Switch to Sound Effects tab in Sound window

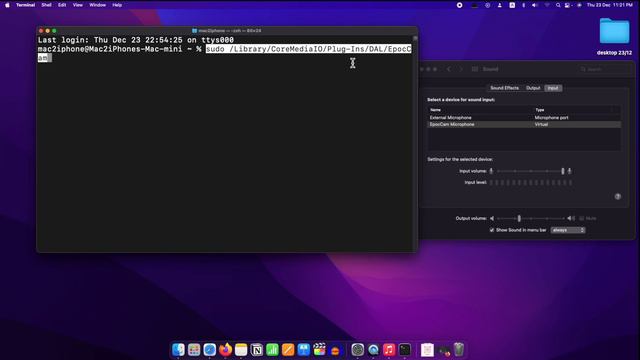504,88
